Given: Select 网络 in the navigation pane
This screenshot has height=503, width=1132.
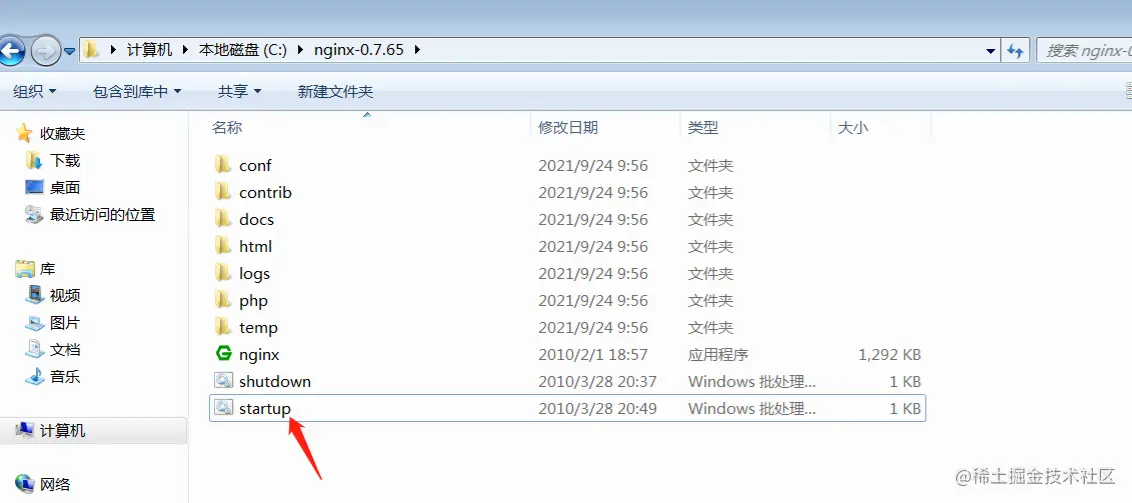Looking at the screenshot, I should (x=55, y=484).
